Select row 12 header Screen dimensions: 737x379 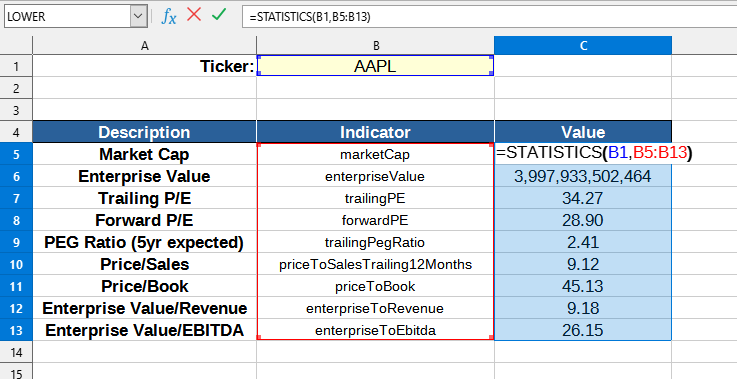tap(16, 308)
